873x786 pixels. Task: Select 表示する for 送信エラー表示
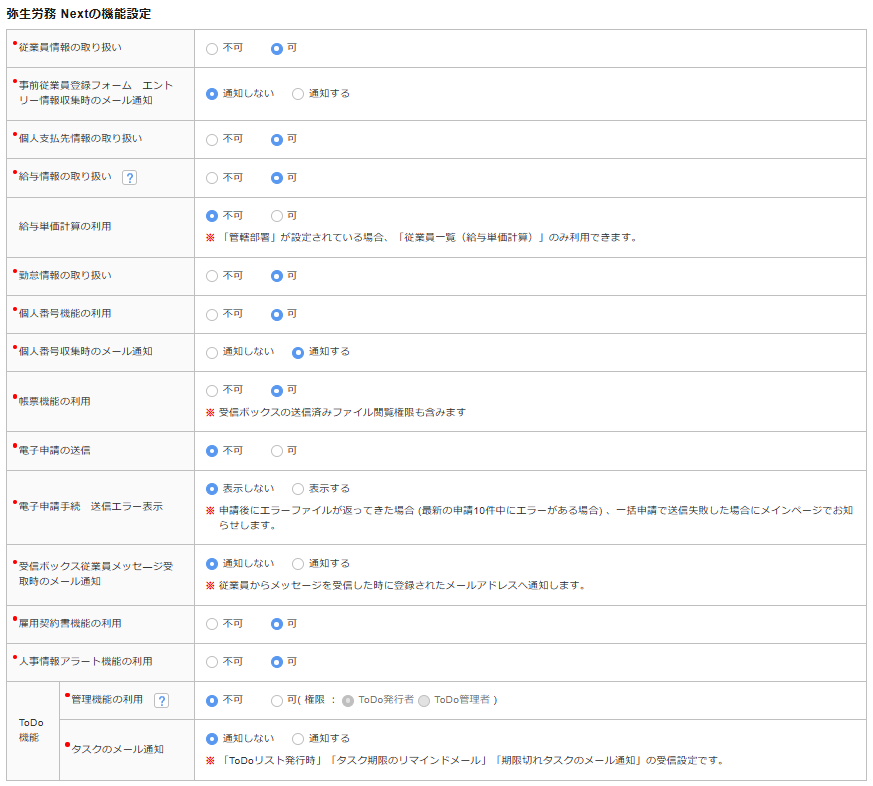tap(298, 489)
